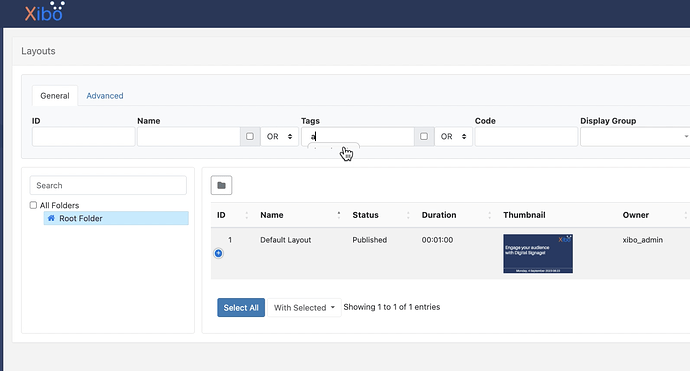Click the Xibo logo

[44, 12]
